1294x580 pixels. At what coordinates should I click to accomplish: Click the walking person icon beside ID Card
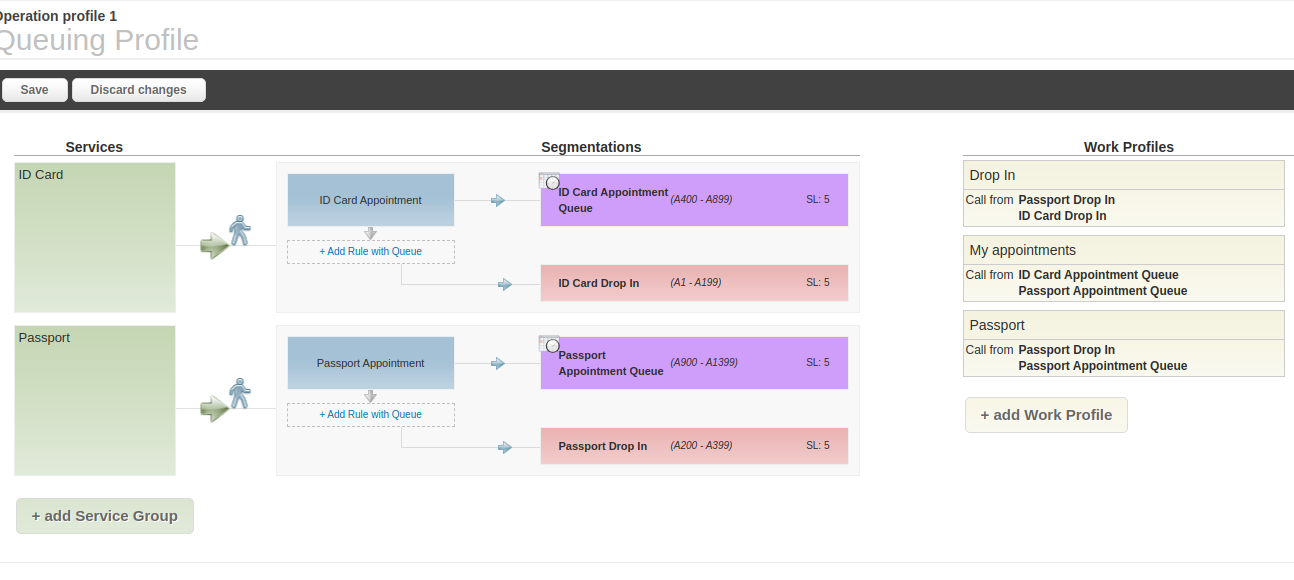[x=239, y=231]
